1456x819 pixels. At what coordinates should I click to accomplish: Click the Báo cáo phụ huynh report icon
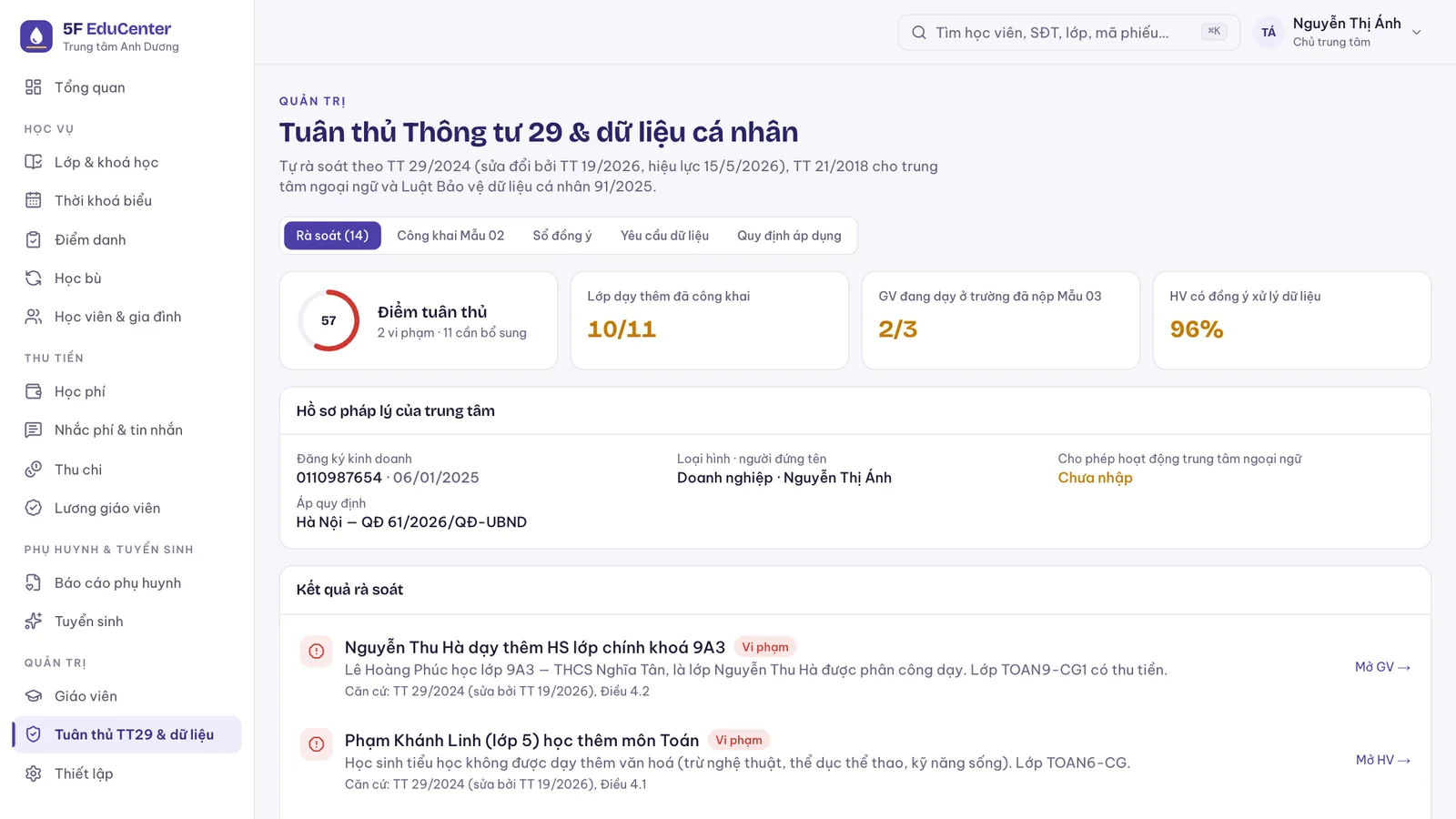[34, 582]
